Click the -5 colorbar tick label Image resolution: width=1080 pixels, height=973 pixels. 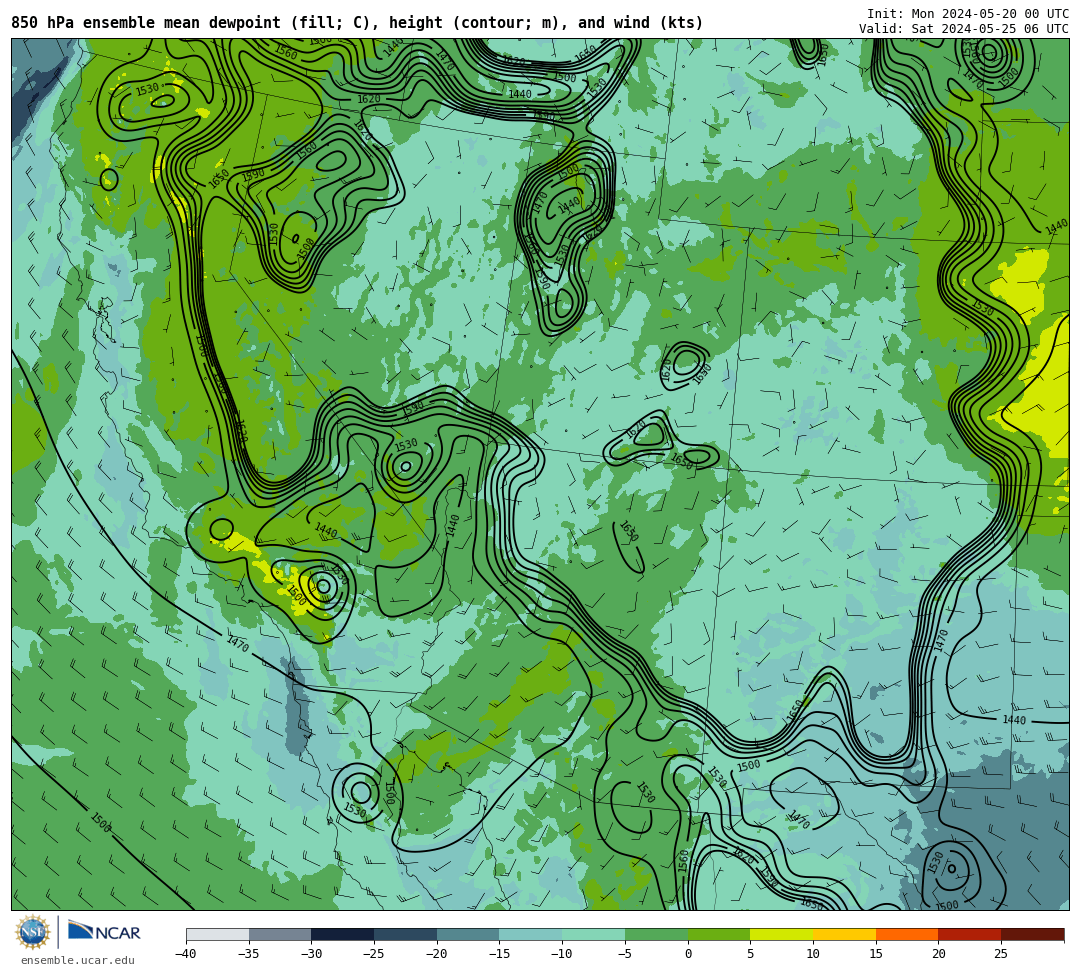pos(625,954)
